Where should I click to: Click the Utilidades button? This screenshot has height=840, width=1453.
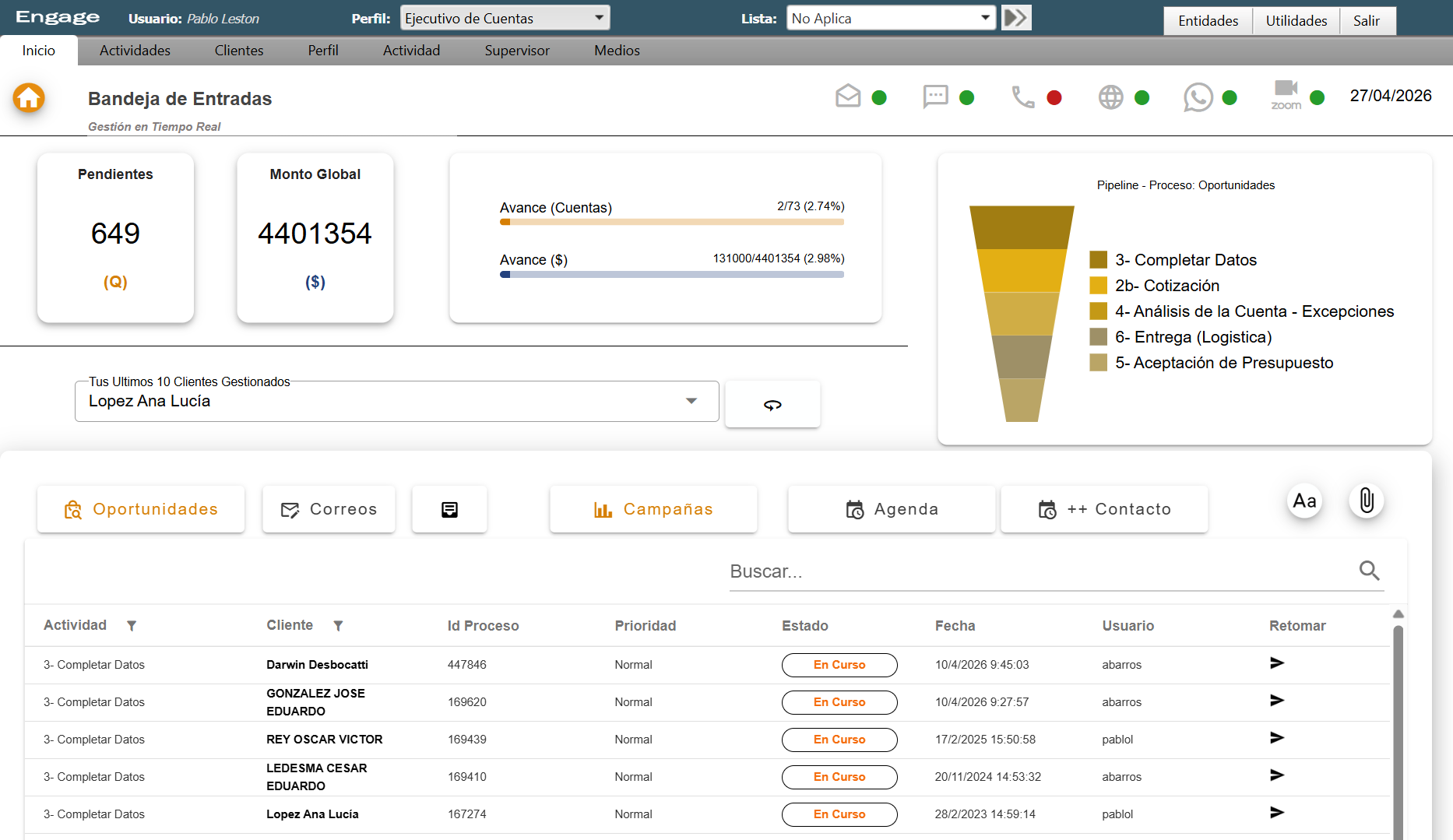(1296, 21)
